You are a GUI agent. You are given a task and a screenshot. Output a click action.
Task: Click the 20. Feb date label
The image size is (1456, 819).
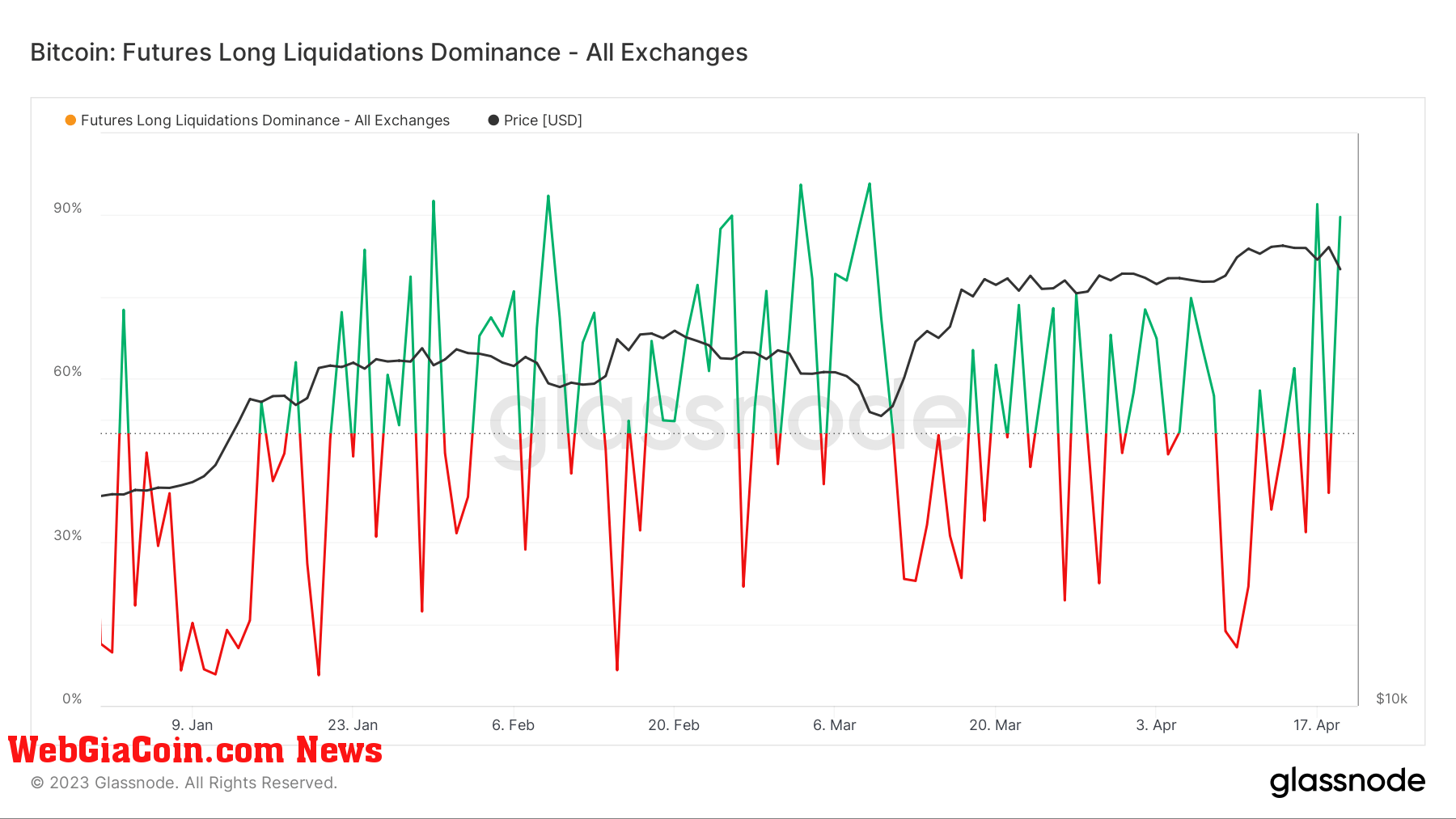click(674, 725)
